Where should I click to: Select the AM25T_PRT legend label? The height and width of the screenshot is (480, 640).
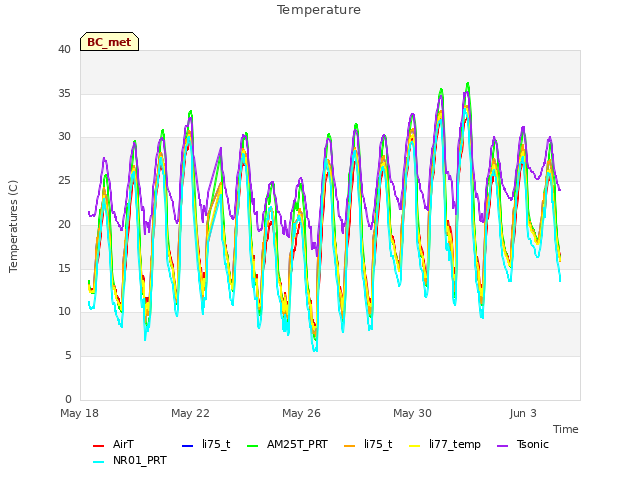[x=297, y=444]
